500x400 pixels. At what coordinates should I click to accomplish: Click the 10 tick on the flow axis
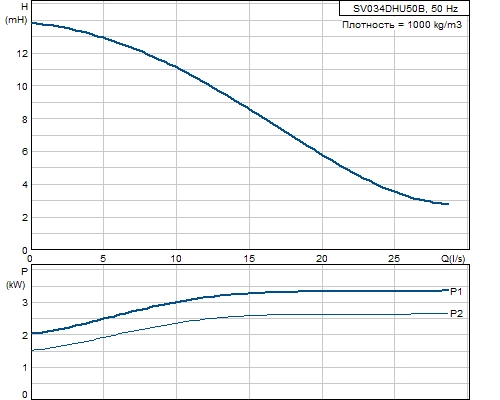pos(176,259)
